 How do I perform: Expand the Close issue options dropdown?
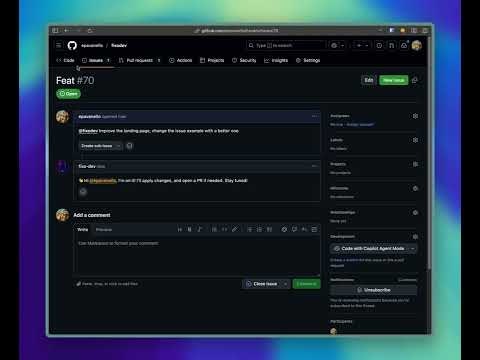(286, 284)
